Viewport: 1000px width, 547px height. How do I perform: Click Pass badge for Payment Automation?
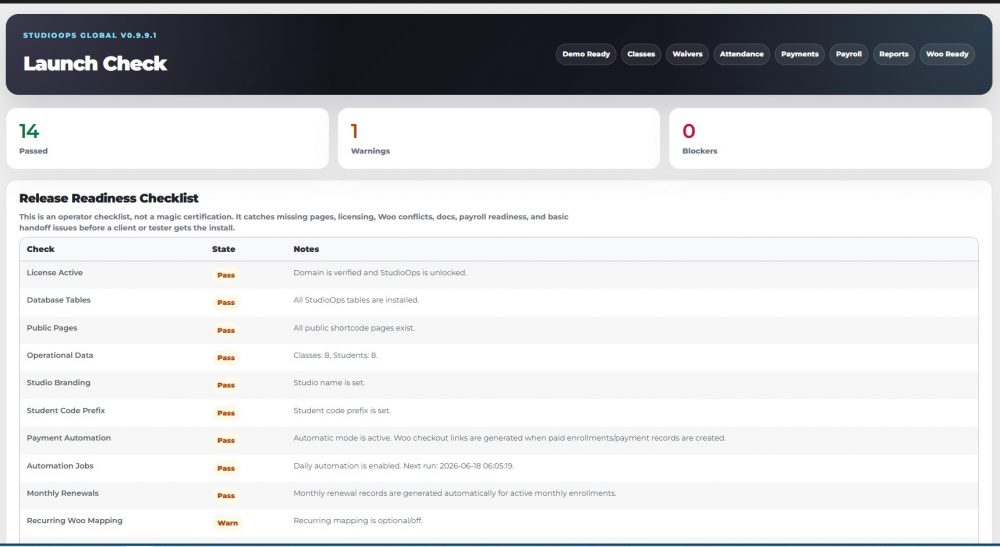(226, 441)
